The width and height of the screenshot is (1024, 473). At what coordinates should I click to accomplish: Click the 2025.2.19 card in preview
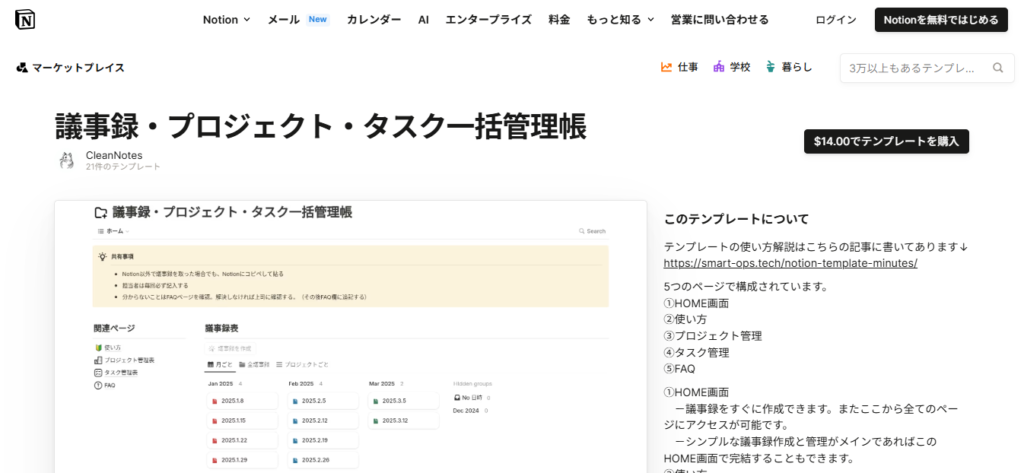coord(323,440)
